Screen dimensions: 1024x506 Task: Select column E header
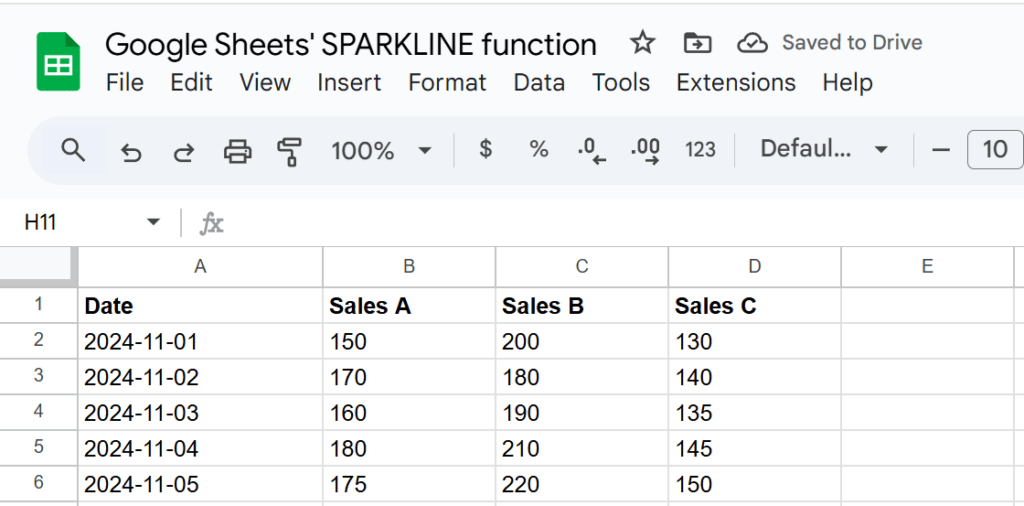[927, 266]
